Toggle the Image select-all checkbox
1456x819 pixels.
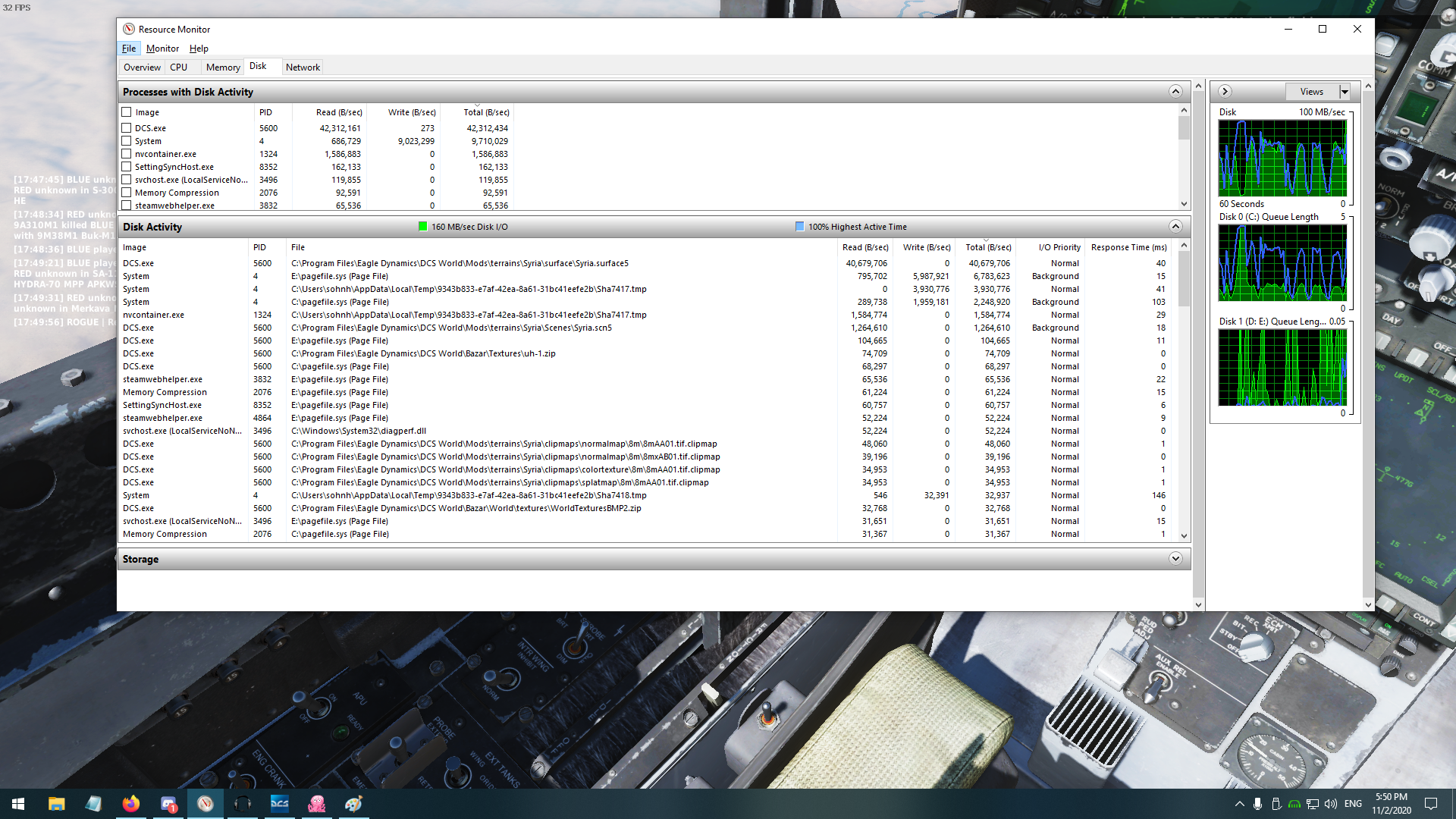click(x=127, y=112)
